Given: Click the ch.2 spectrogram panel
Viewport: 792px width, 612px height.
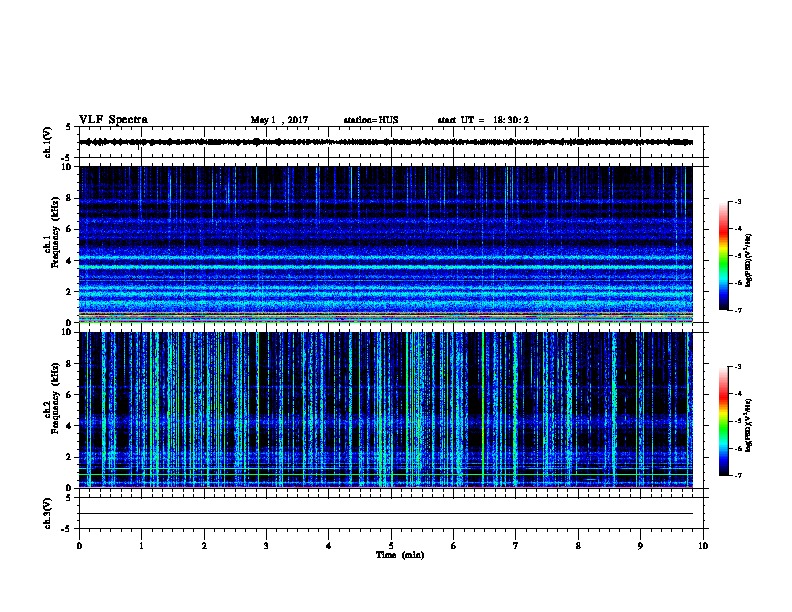Looking at the screenshot, I should (386, 410).
